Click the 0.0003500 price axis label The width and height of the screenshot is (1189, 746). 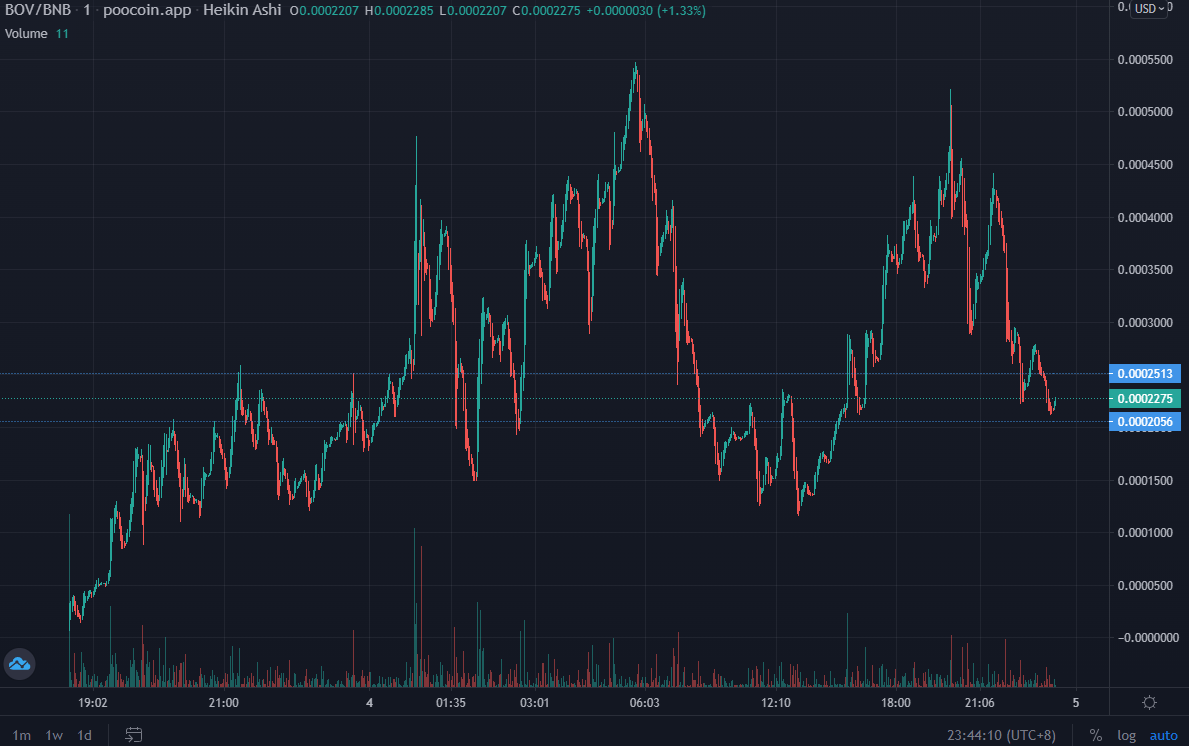[1145, 270]
